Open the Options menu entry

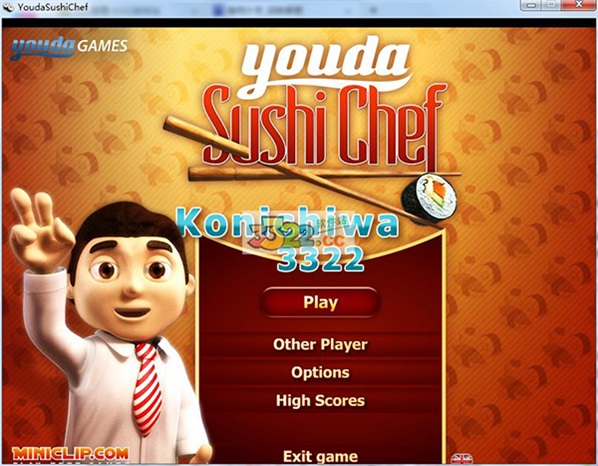click(320, 372)
